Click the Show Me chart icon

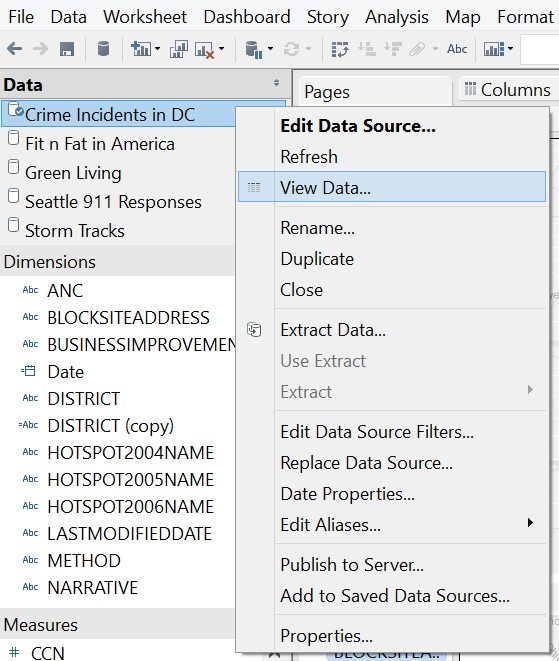494,49
